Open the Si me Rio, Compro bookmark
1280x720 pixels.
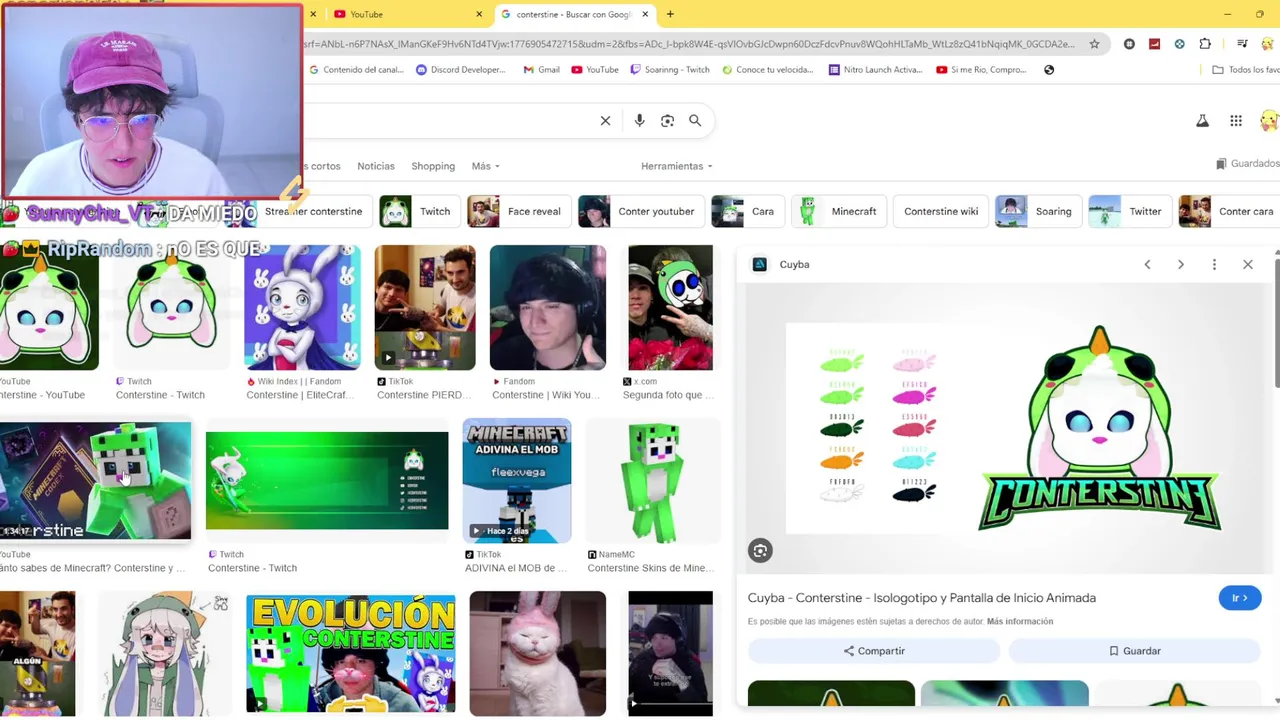[x=983, y=70]
